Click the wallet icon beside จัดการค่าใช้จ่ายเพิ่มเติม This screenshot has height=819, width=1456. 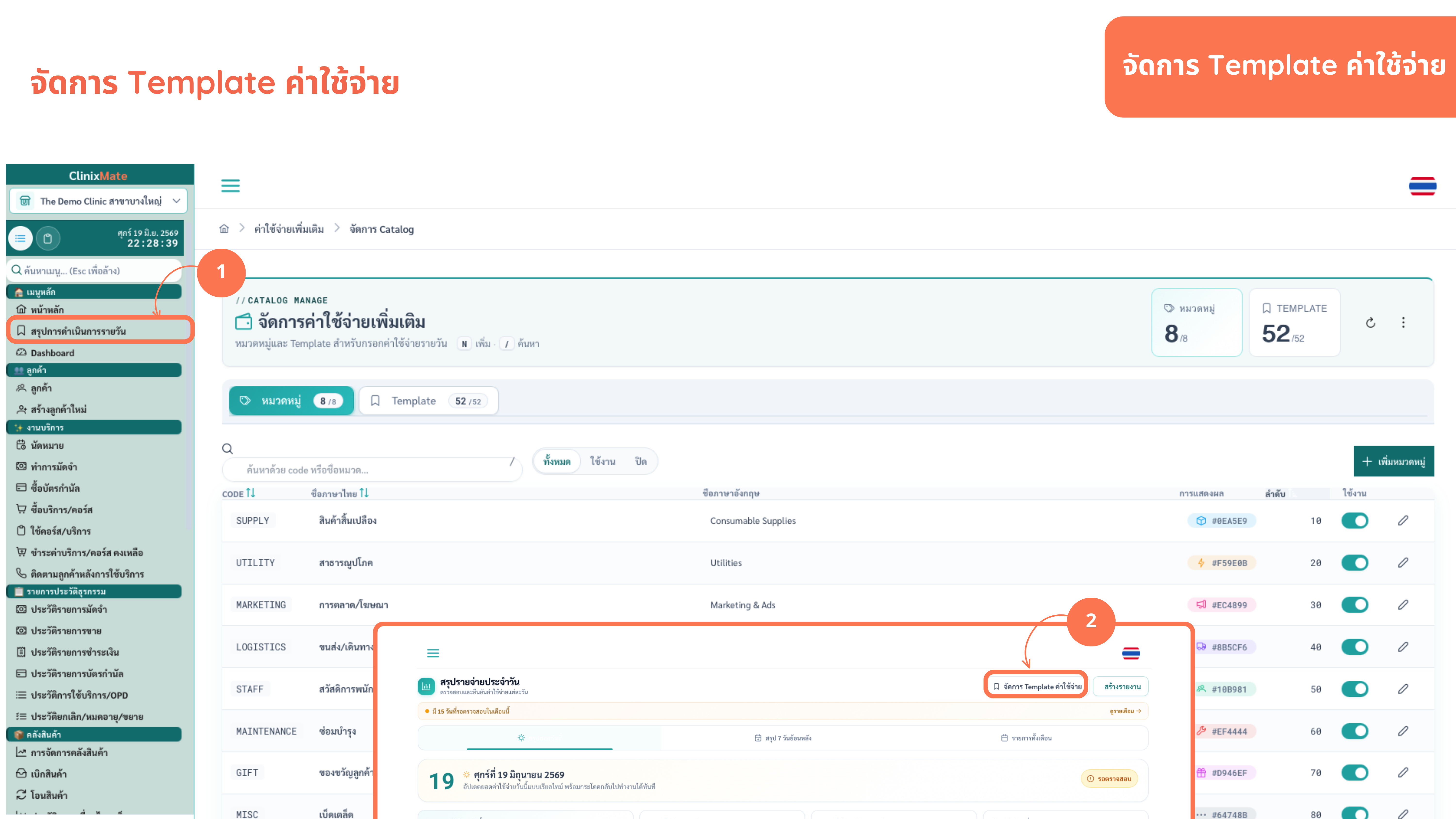pos(244,322)
